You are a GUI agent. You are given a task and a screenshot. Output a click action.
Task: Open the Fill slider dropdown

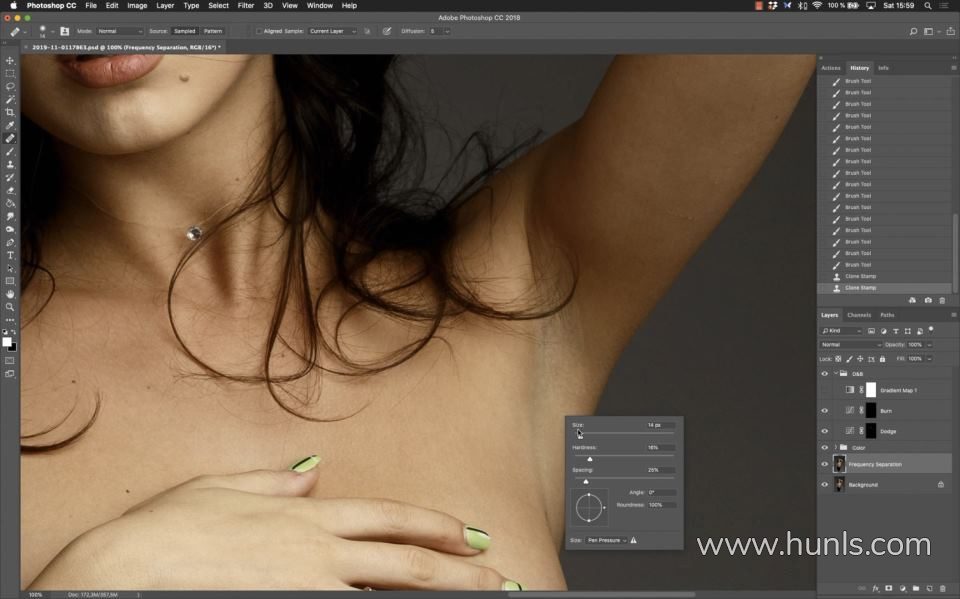pos(929,359)
